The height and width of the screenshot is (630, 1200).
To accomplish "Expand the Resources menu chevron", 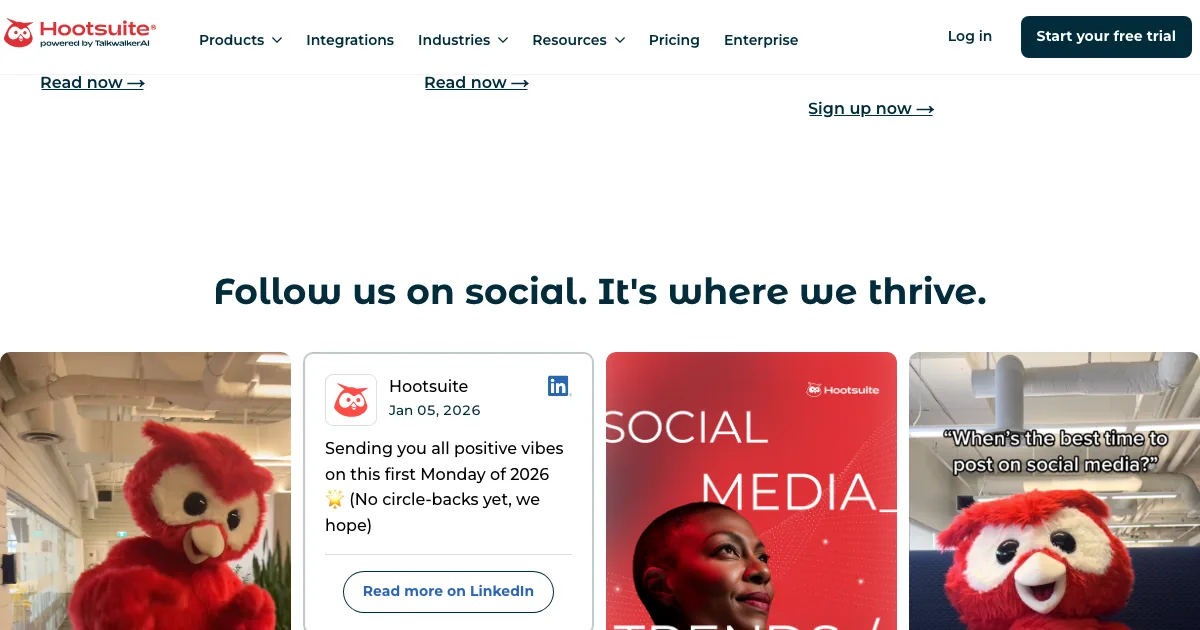I will 620,40.
